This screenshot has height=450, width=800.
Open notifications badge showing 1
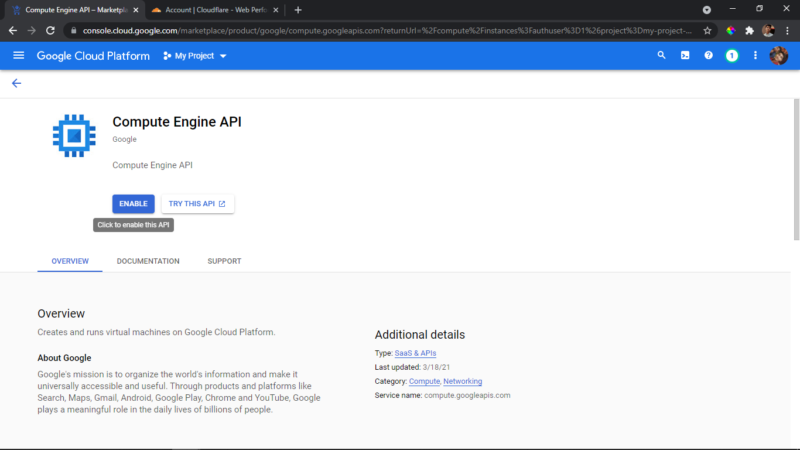tap(732, 55)
